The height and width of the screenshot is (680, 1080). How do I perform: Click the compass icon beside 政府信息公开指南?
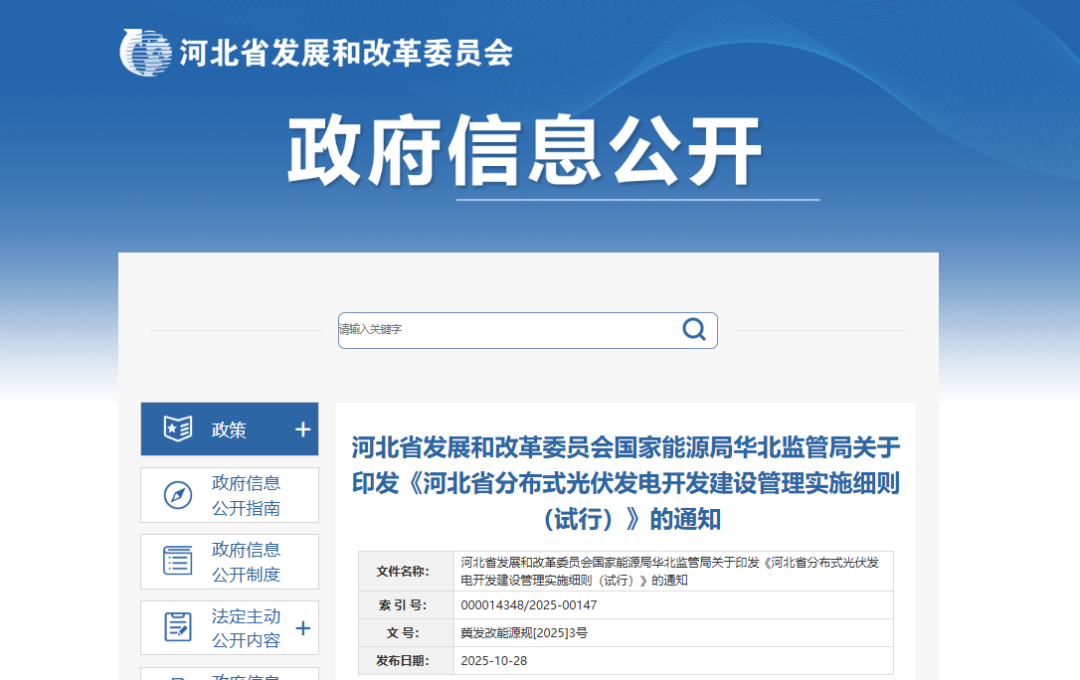[175, 494]
